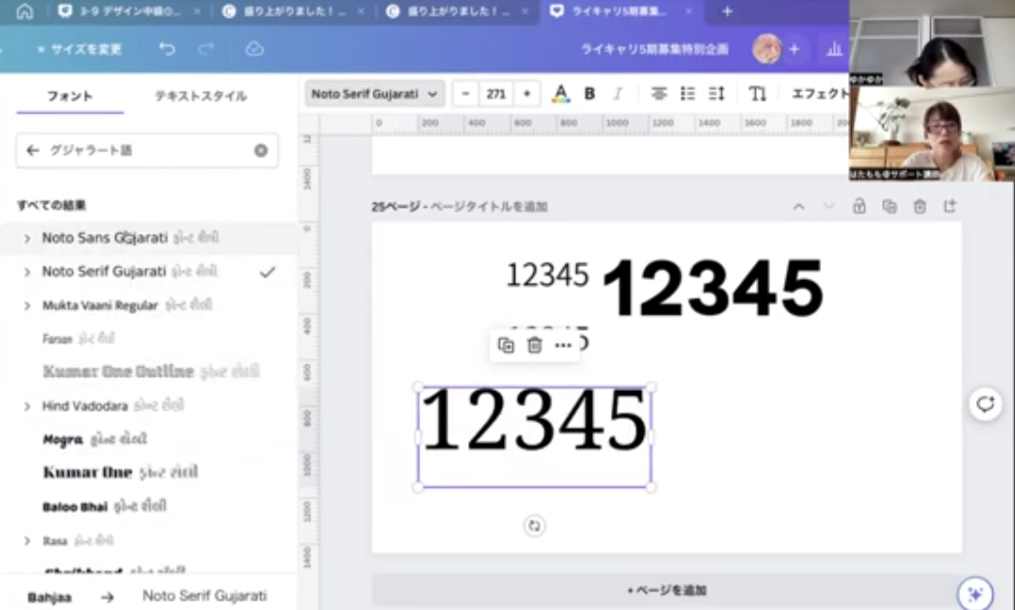Expand Noto Sans Gujarati font variants
Viewport: 1015px width, 610px height.
pos(27,238)
